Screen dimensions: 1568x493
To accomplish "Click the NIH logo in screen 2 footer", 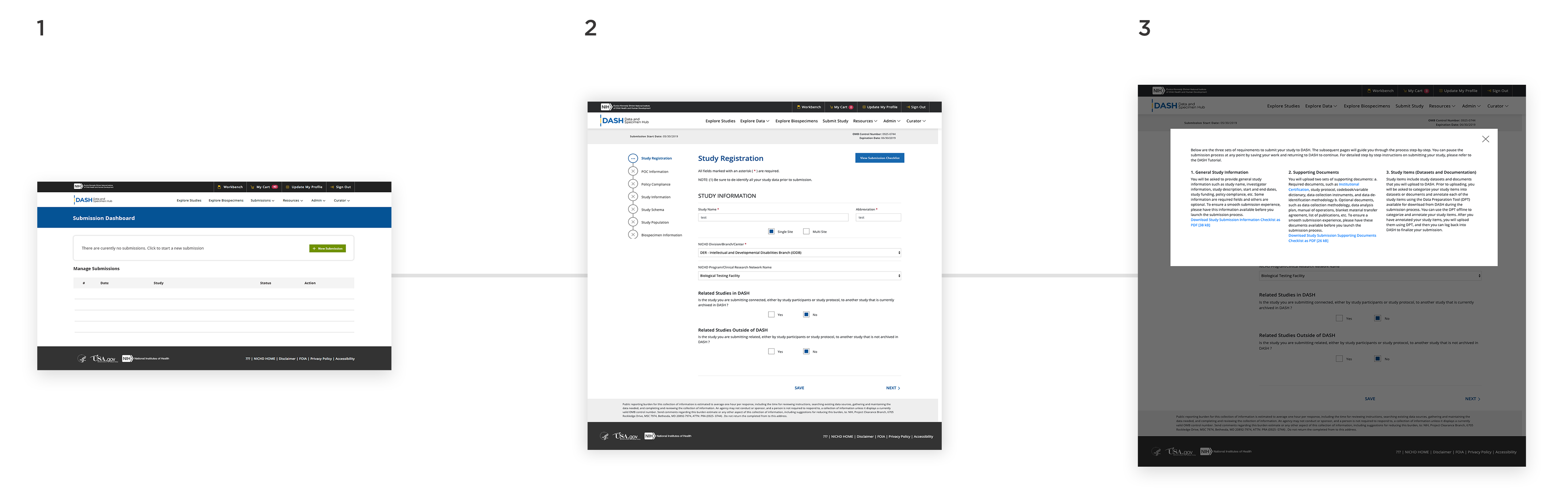I will [668, 436].
